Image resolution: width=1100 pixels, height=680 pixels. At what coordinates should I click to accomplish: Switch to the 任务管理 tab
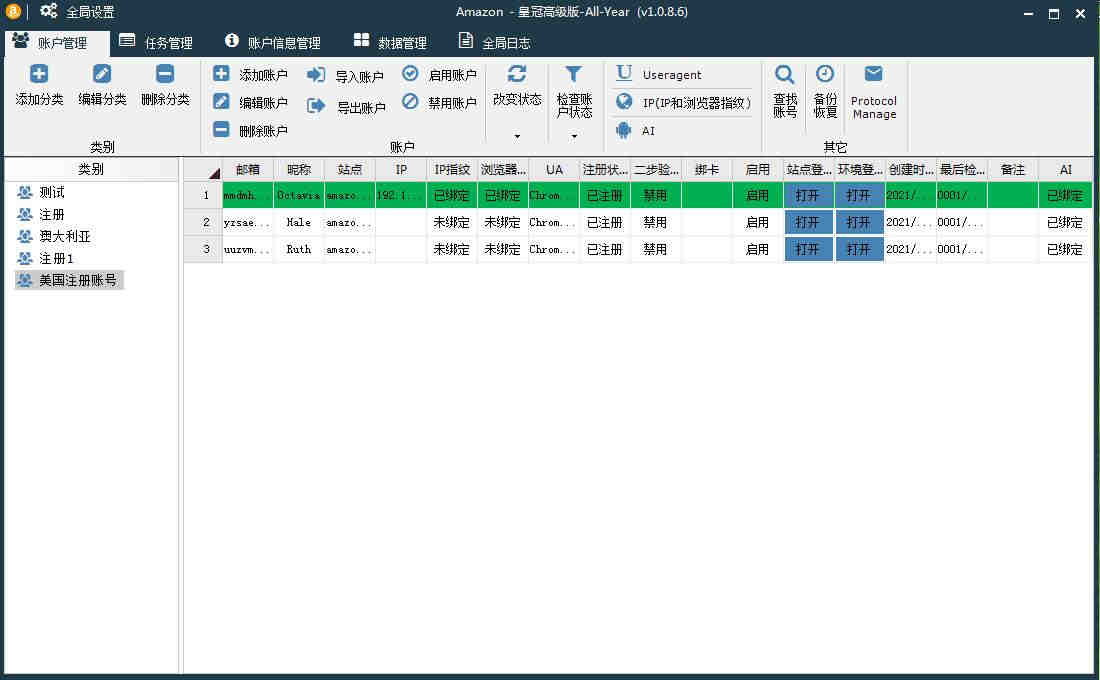(155, 43)
